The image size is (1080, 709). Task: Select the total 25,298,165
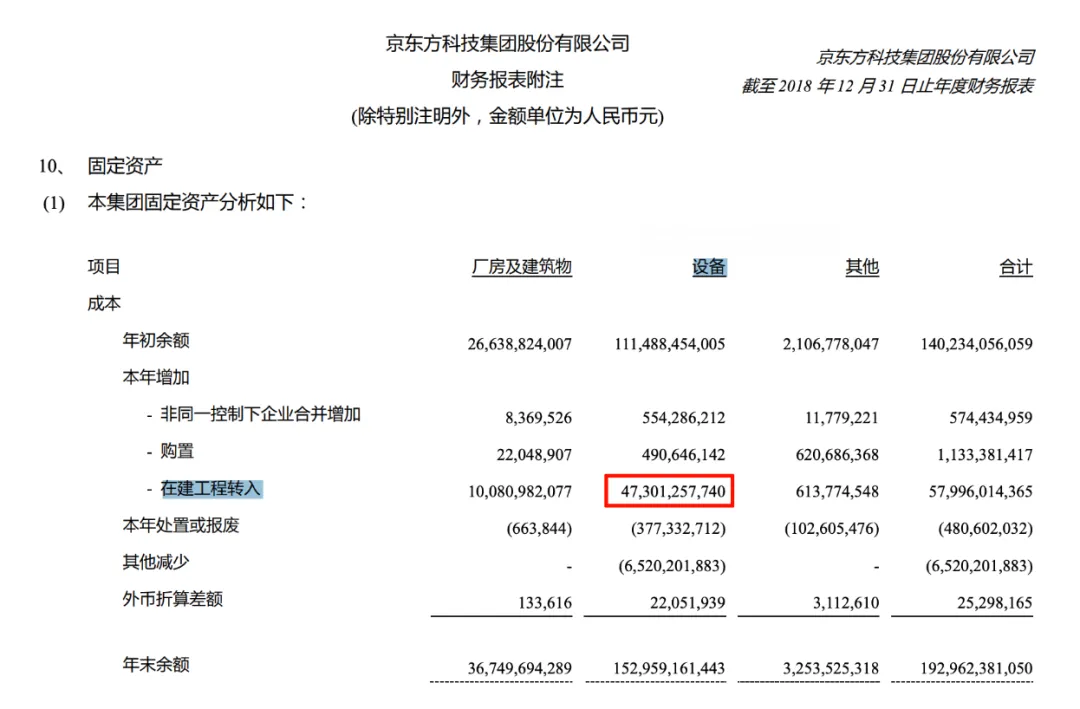[x=995, y=603]
